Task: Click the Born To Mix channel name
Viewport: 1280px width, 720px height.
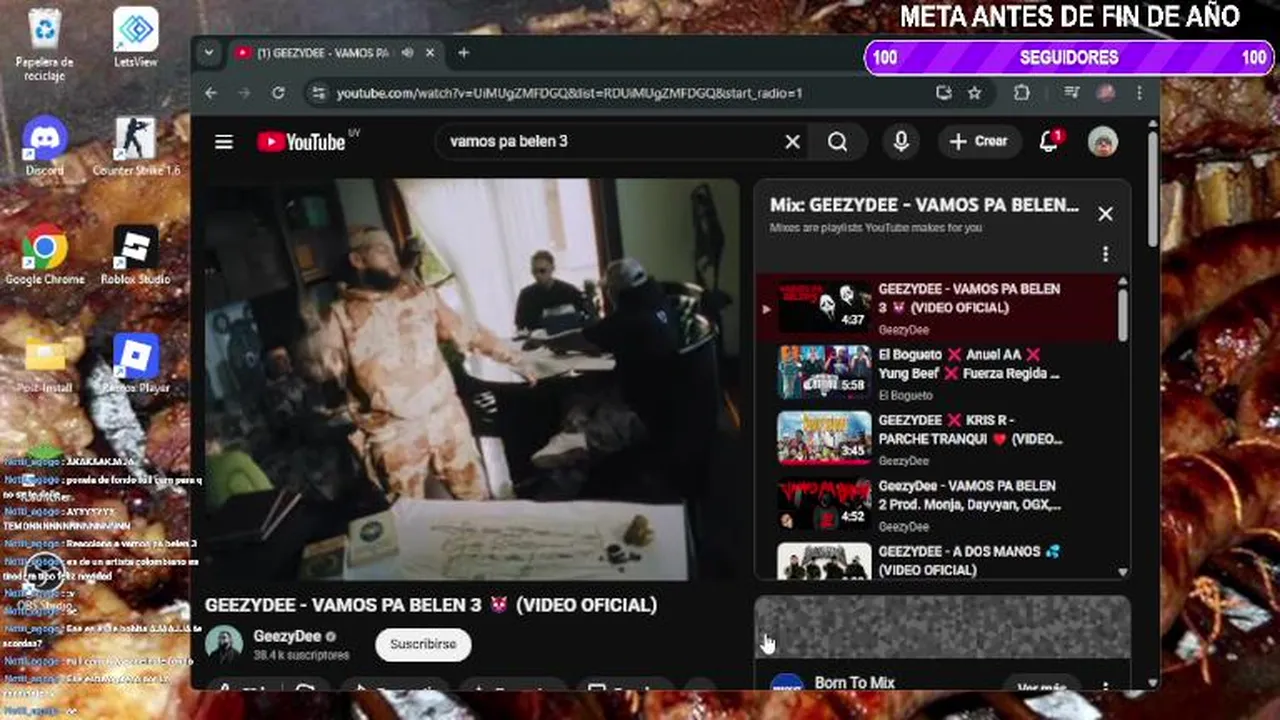Action: (855, 683)
